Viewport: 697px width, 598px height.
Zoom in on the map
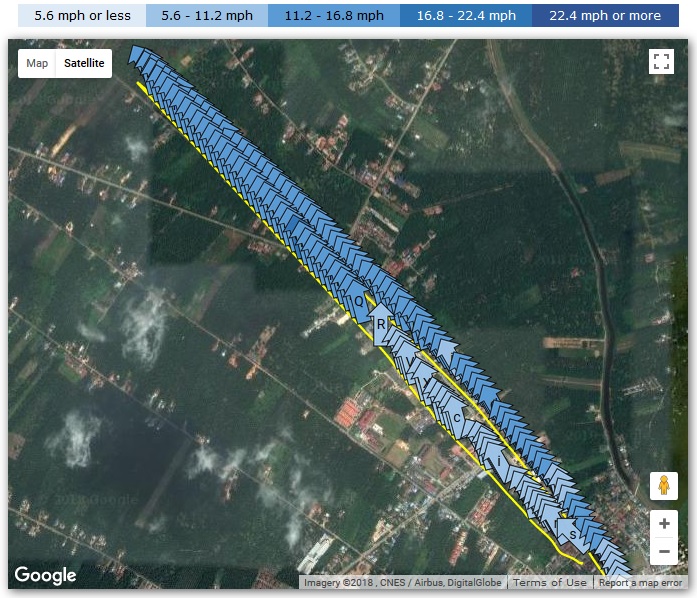click(x=663, y=523)
